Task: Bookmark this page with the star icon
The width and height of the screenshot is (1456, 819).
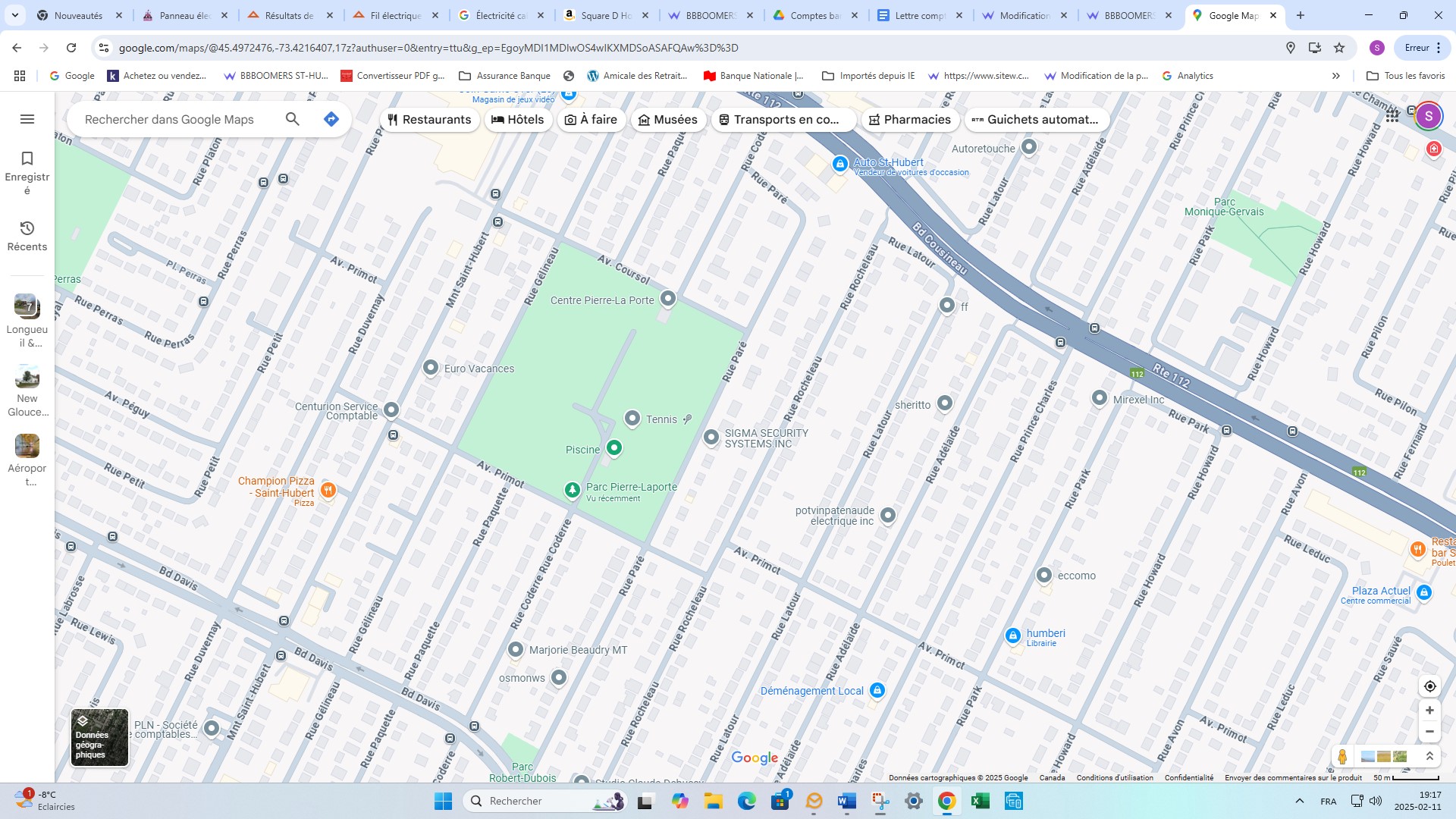Action: pyautogui.click(x=1339, y=48)
